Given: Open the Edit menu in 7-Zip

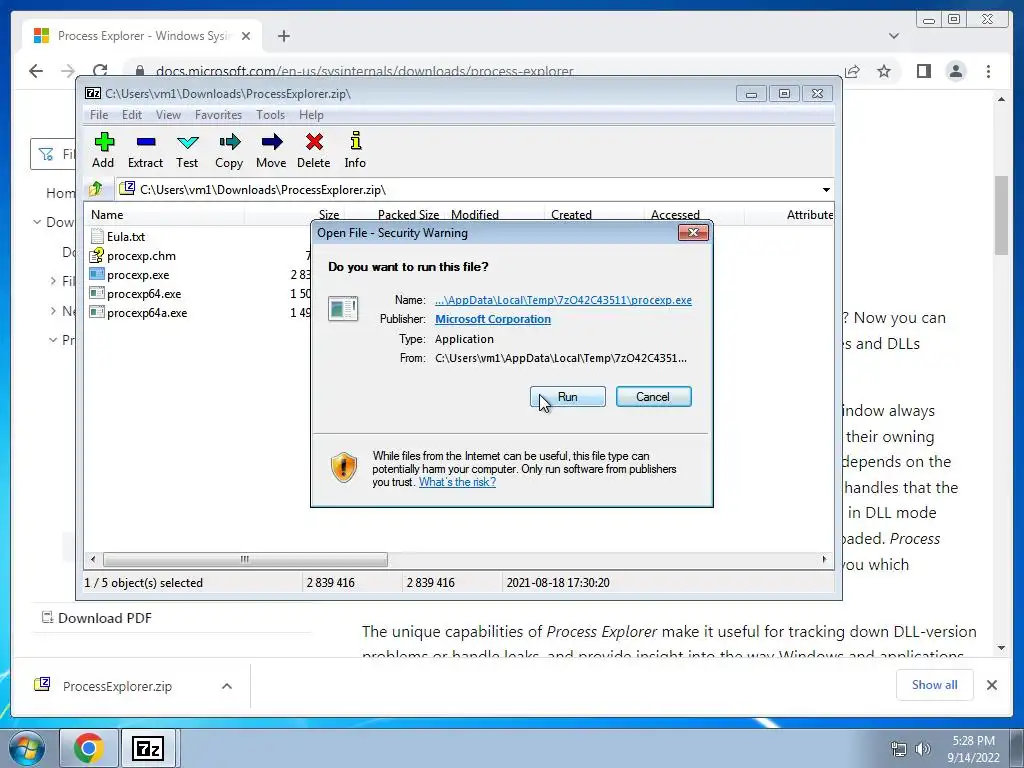Looking at the screenshot, I should click(132, 115).
